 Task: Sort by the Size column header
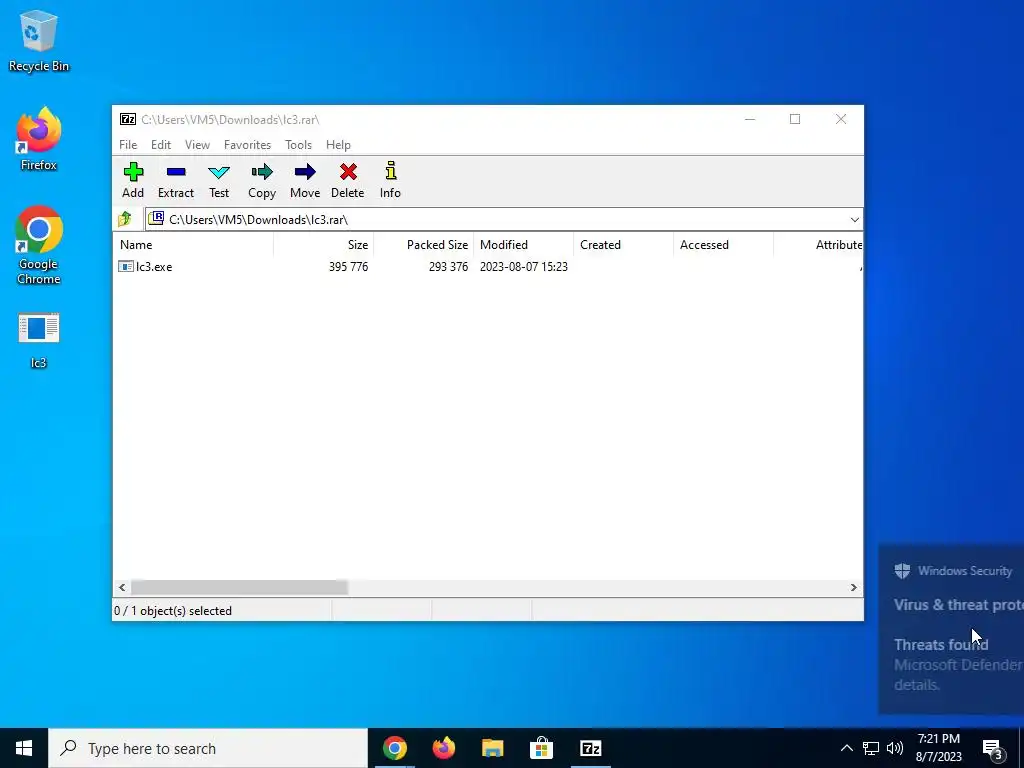[x=323, y=245]
